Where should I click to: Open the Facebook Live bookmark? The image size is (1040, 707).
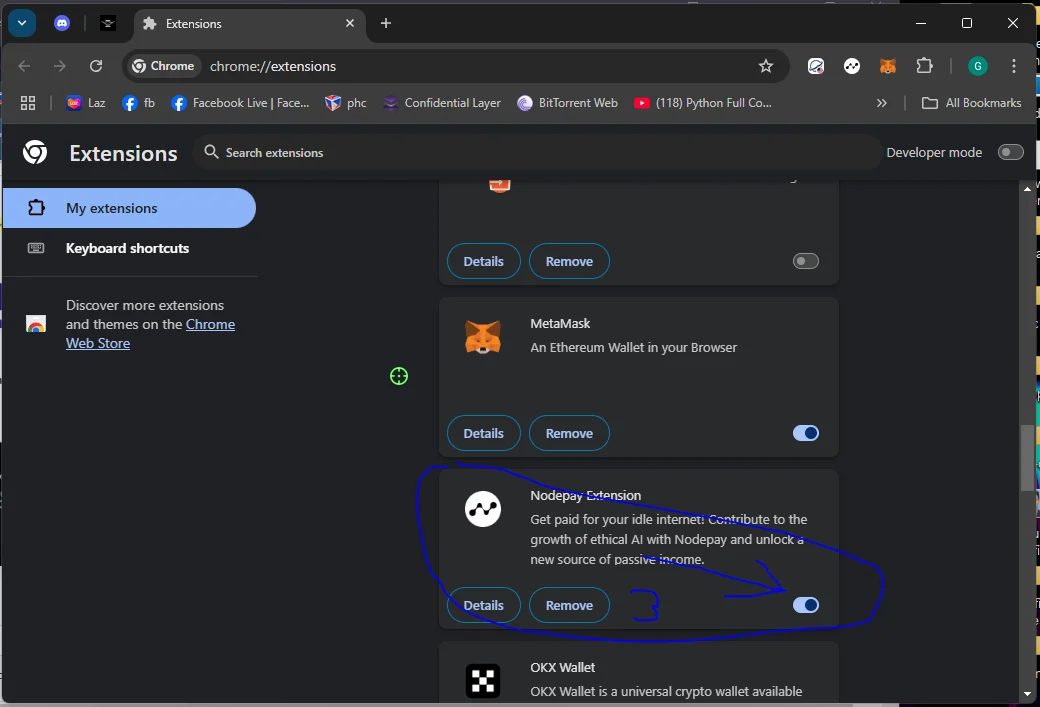(240, 103)
